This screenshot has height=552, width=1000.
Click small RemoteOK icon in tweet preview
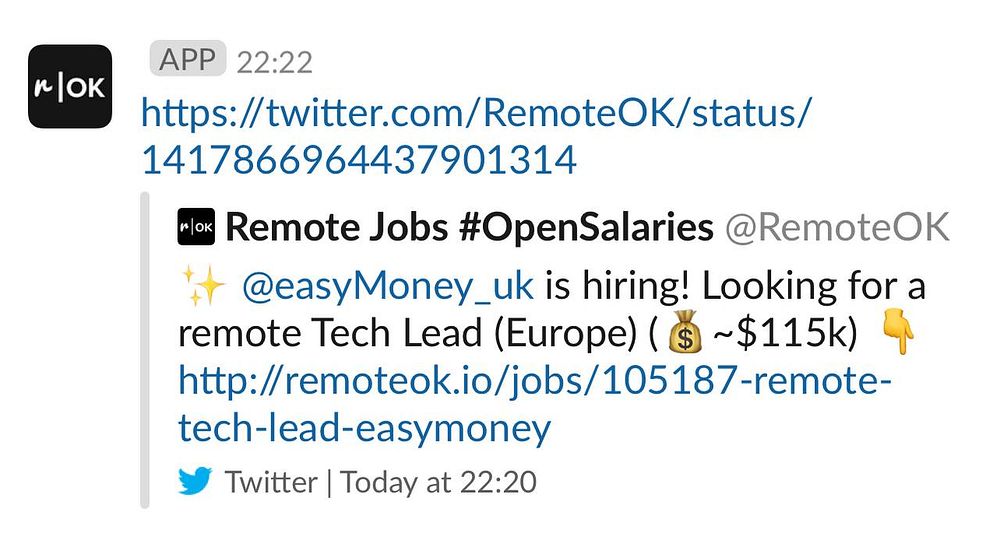click(x=196, y=228)
